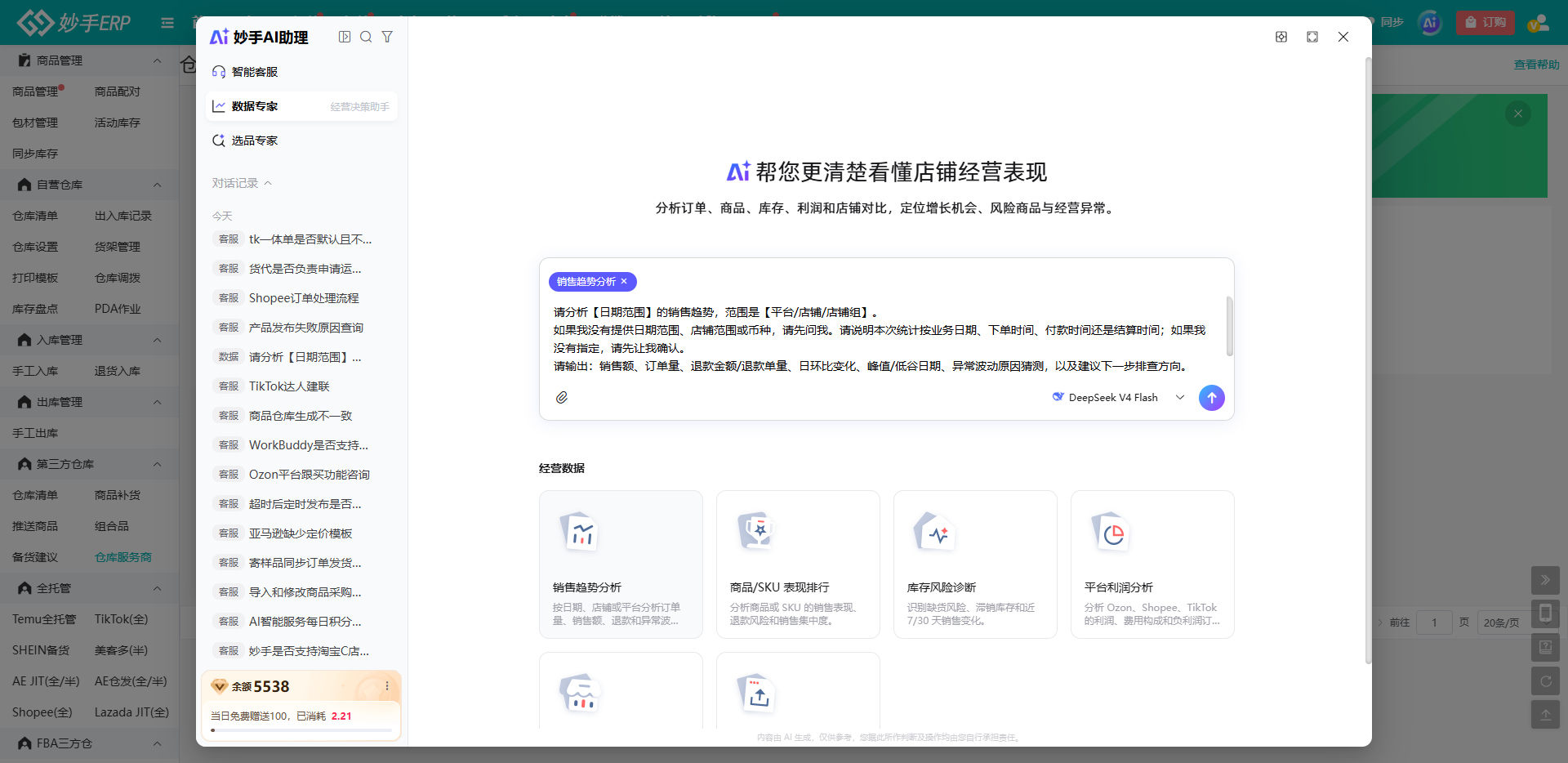The height and width of the screenshot is (763, 1568).
Task: Click the back-to-top float button
Action: tap(1545, 714)
